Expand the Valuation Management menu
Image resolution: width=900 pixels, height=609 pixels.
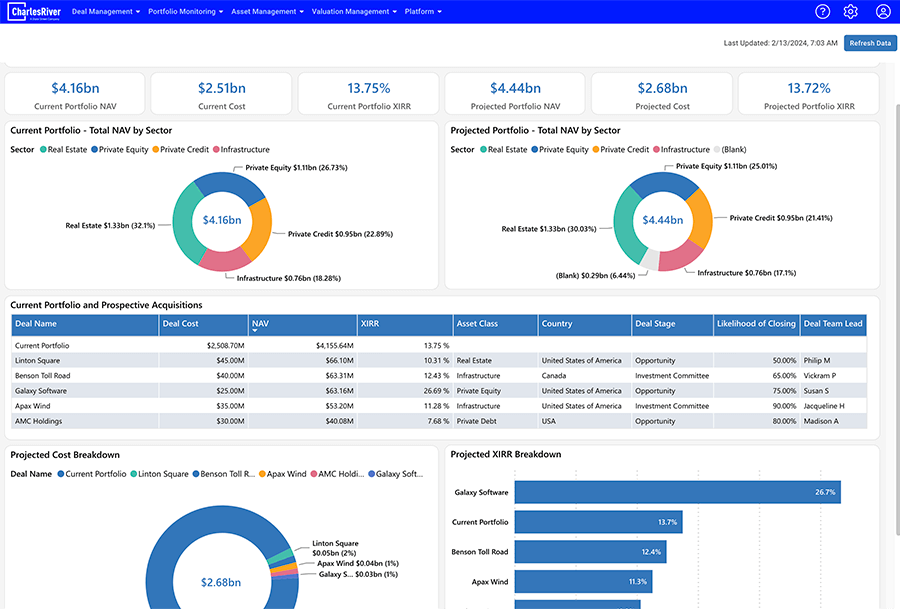354,11
